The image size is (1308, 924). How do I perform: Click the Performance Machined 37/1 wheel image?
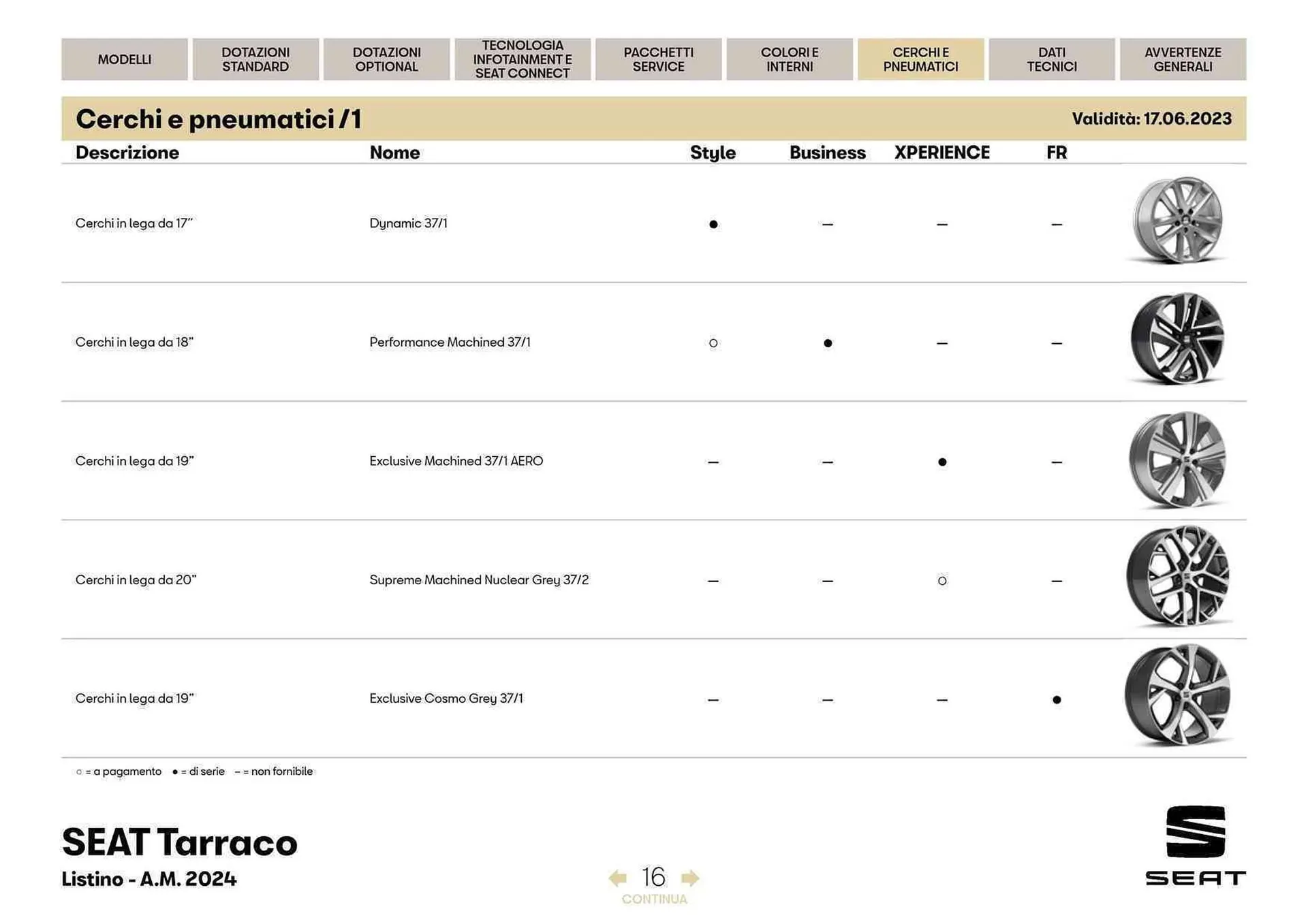point(1178,339)
